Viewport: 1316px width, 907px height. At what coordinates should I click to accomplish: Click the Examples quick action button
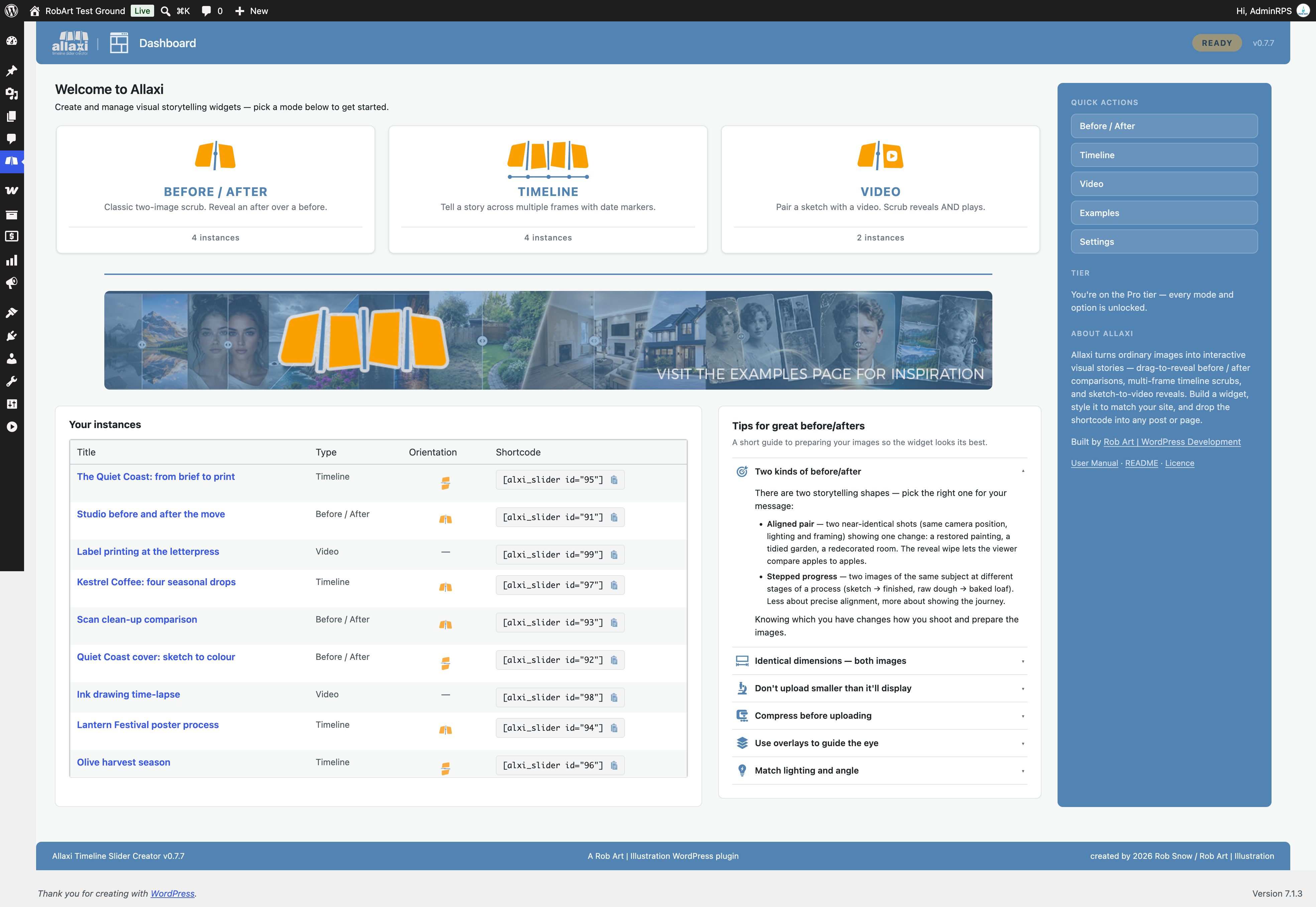click(1164, 213)
